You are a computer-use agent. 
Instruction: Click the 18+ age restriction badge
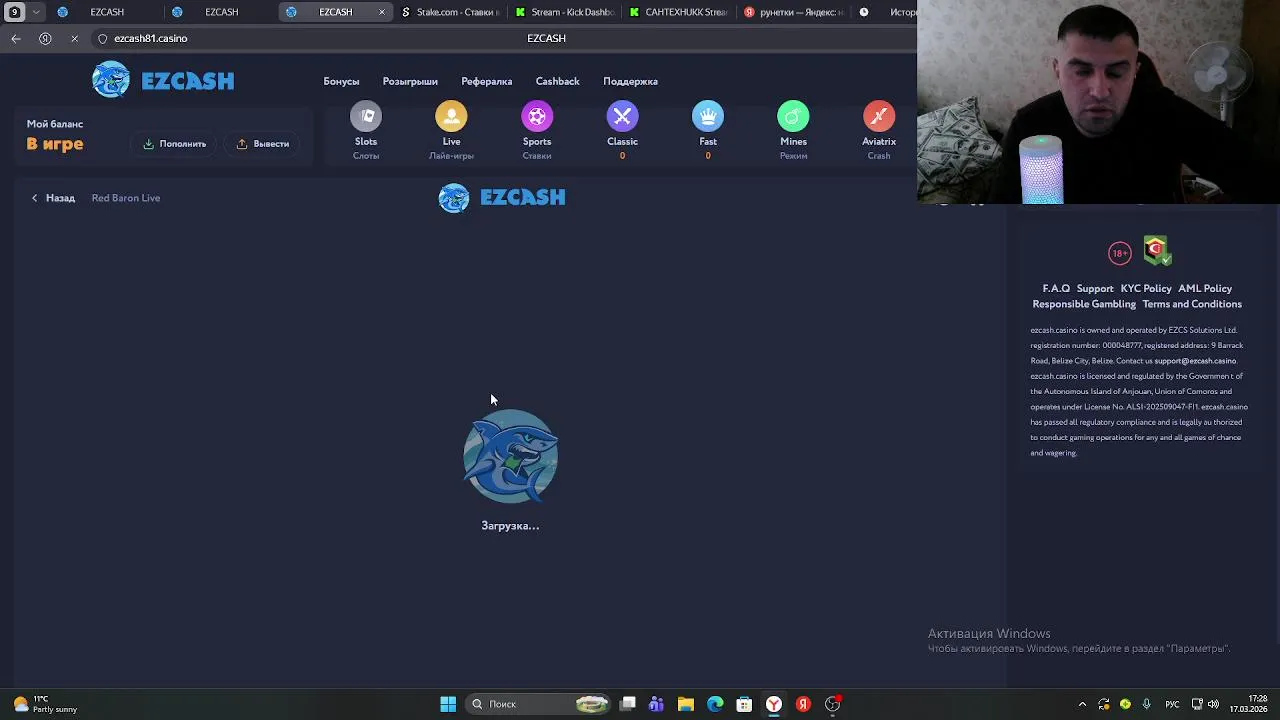(1120, 253)
